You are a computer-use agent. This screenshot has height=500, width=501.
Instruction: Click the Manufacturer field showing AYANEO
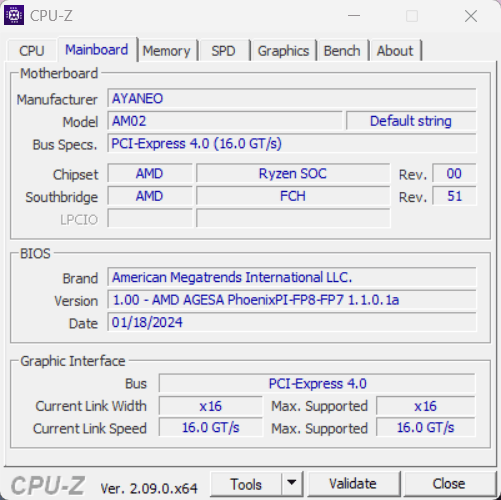(292, 98)
